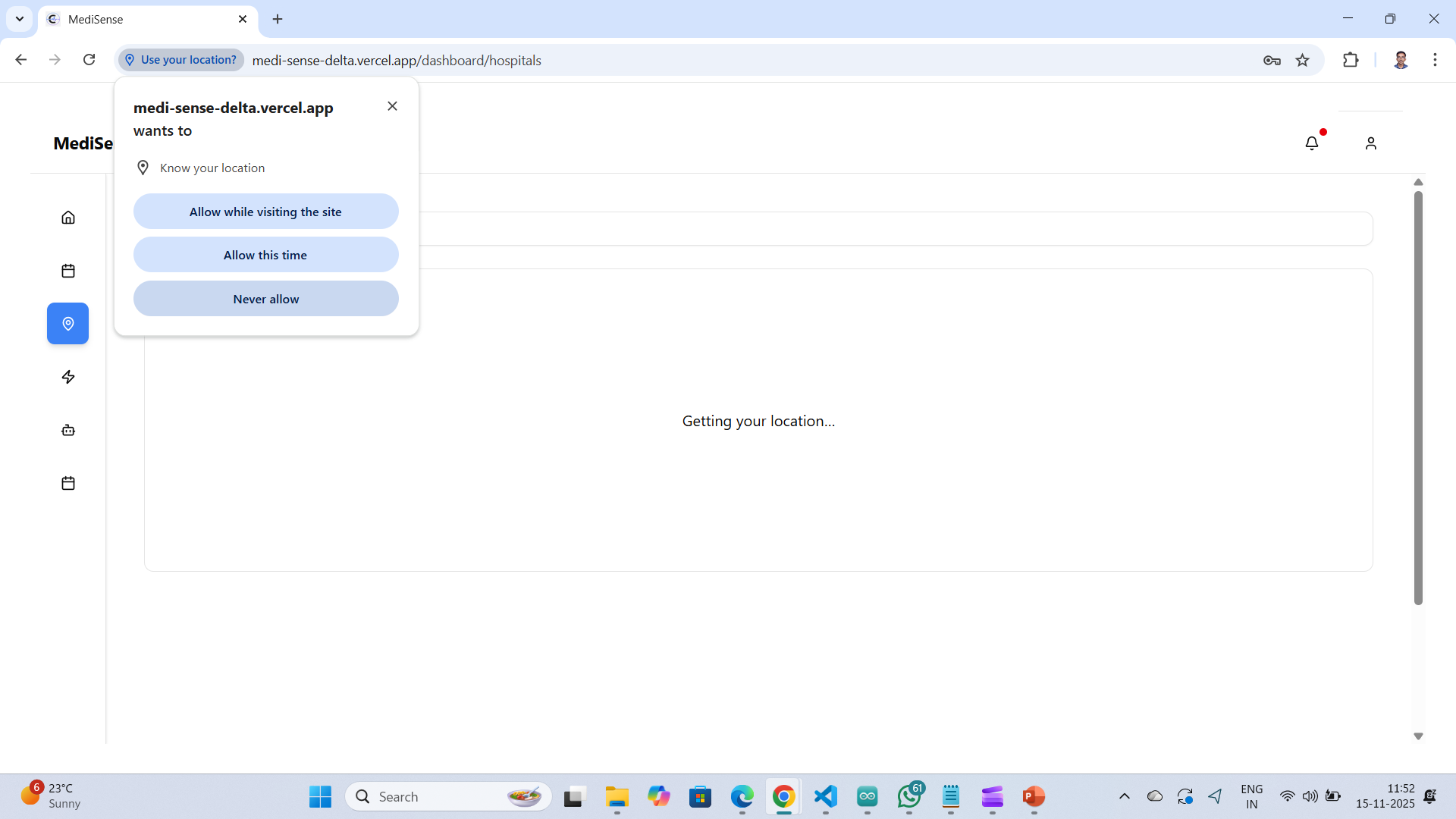Click the page vertical scrollbar
1456x819 pixels.
click(1418, 397)
